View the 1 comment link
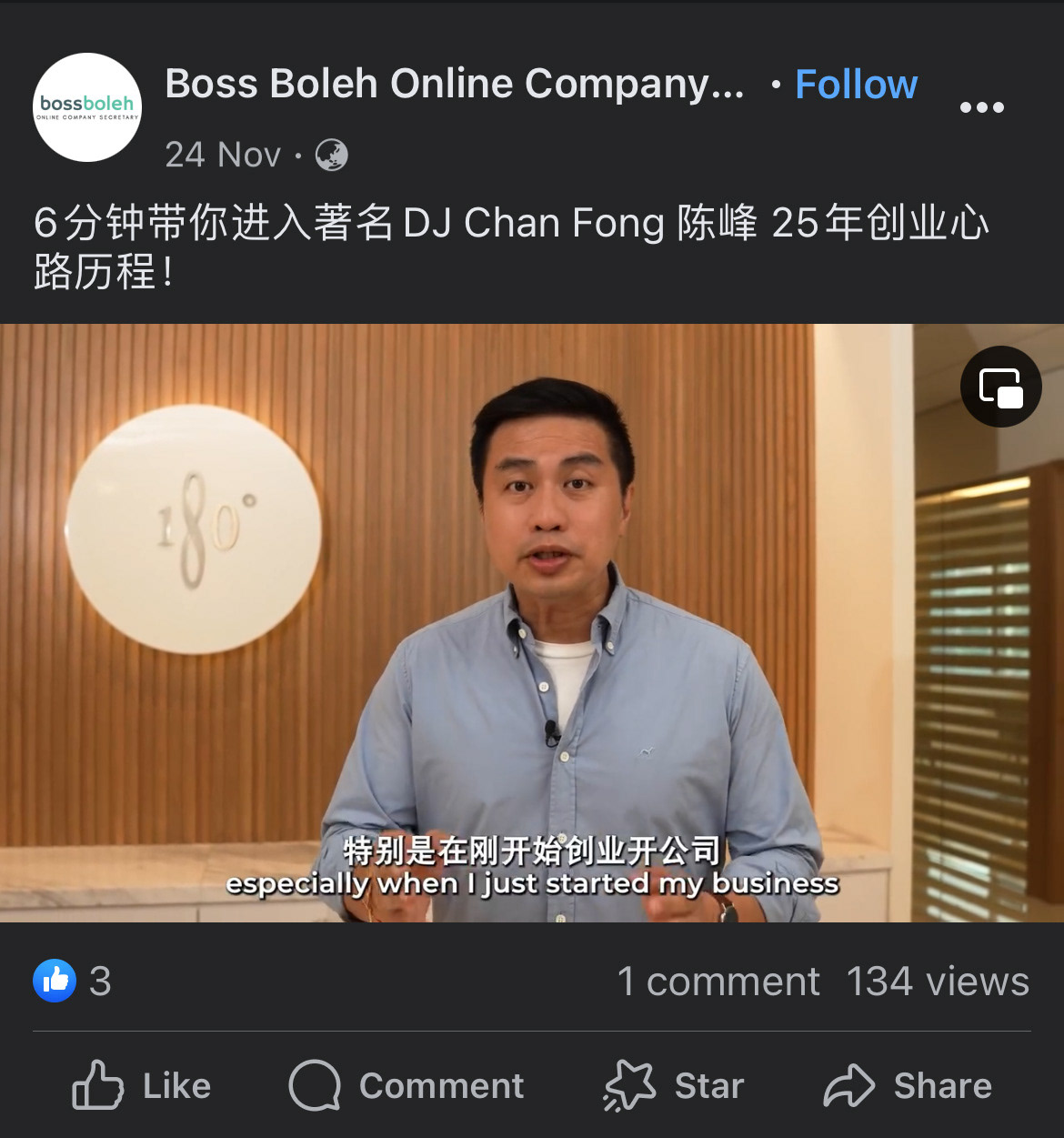 click(718, 982)
